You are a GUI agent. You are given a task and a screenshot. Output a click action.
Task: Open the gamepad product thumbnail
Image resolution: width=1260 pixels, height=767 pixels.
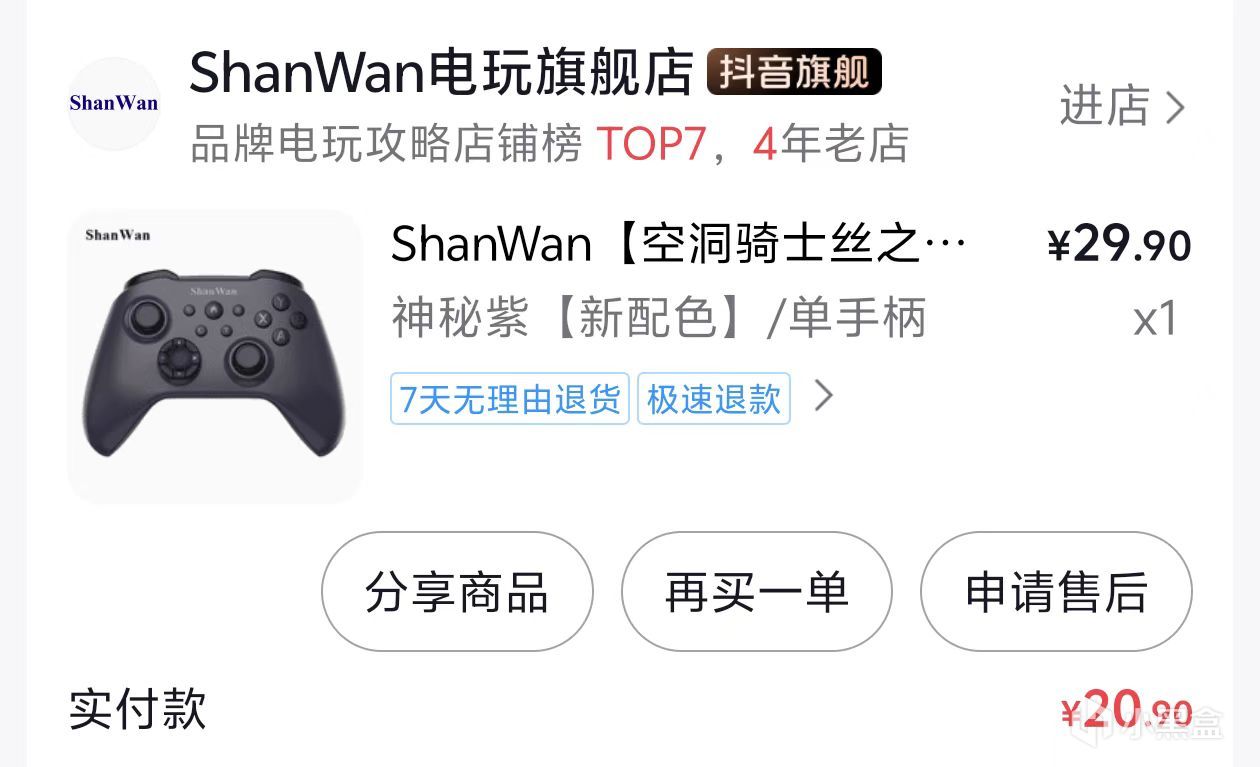click(x=214, y=355)
